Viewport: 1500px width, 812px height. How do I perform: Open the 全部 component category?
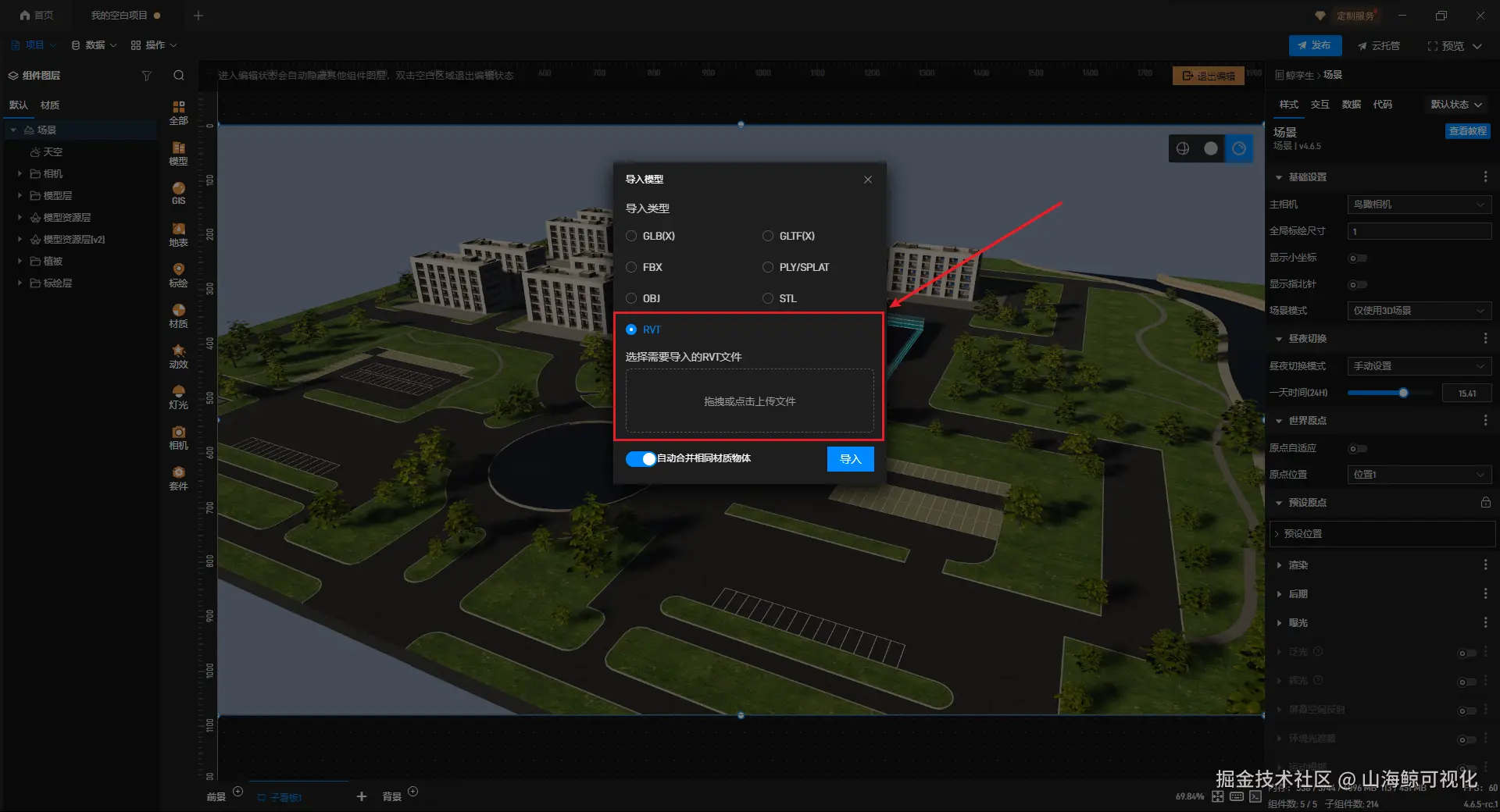pyautogui.click(x=178, y=112)
